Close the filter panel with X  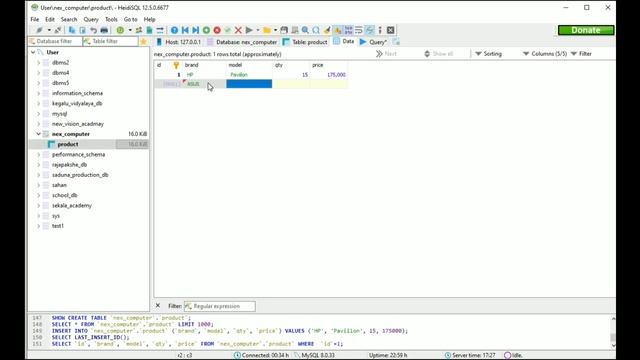pos(158,306)
